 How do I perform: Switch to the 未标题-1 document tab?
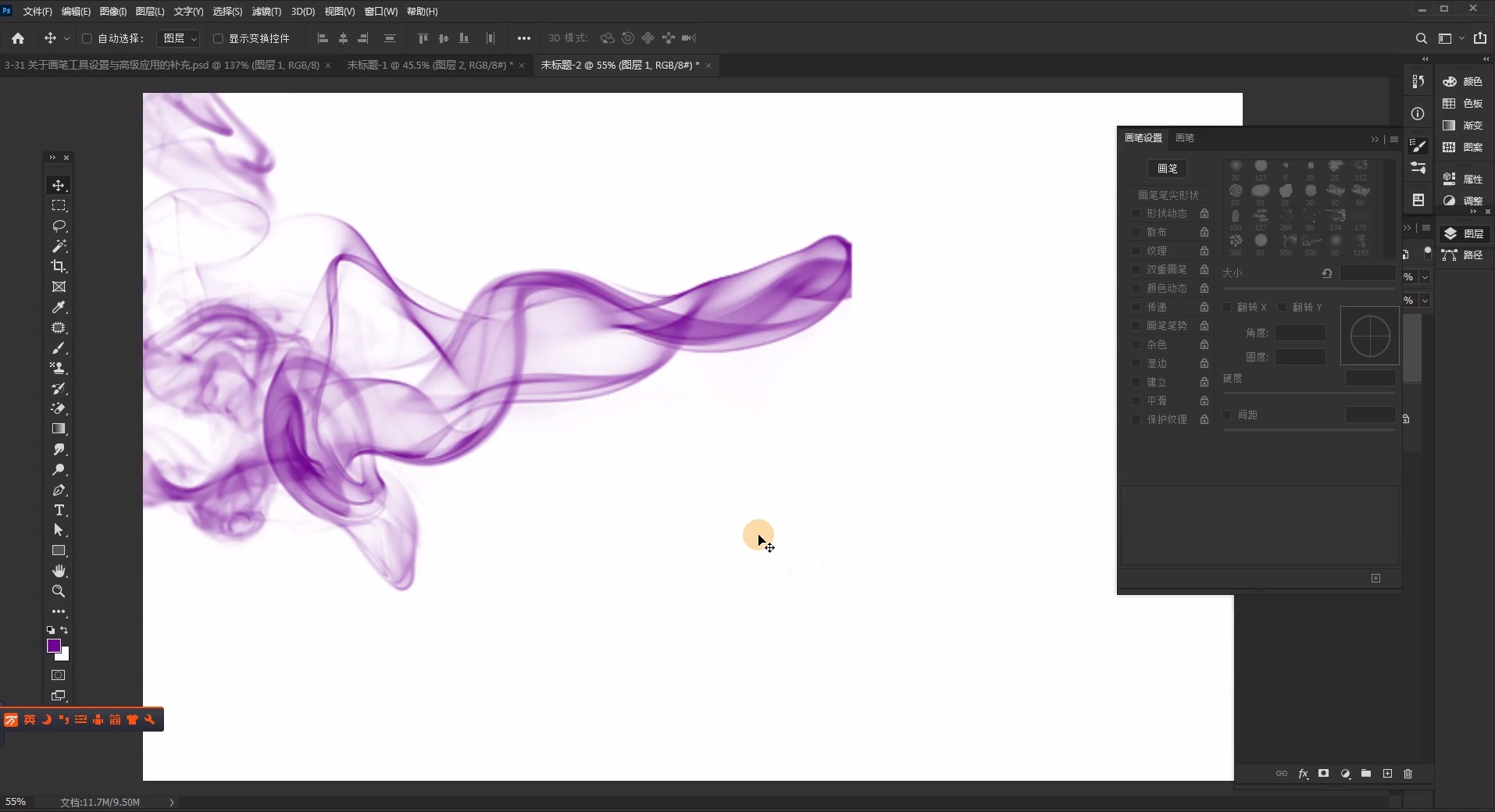pyautogui.click(x=429, y=66)
